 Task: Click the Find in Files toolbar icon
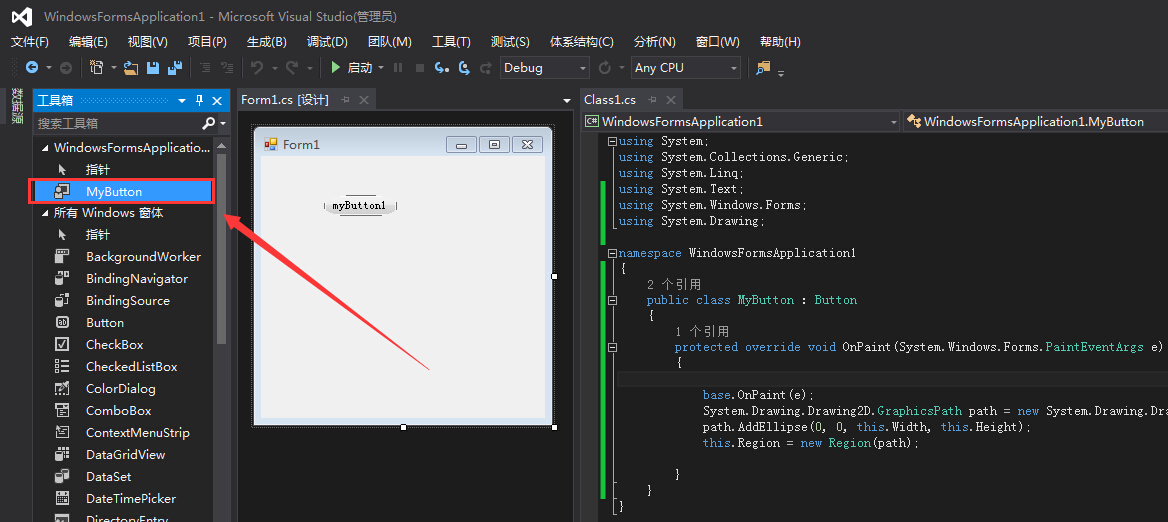click(x=763, y=68)
